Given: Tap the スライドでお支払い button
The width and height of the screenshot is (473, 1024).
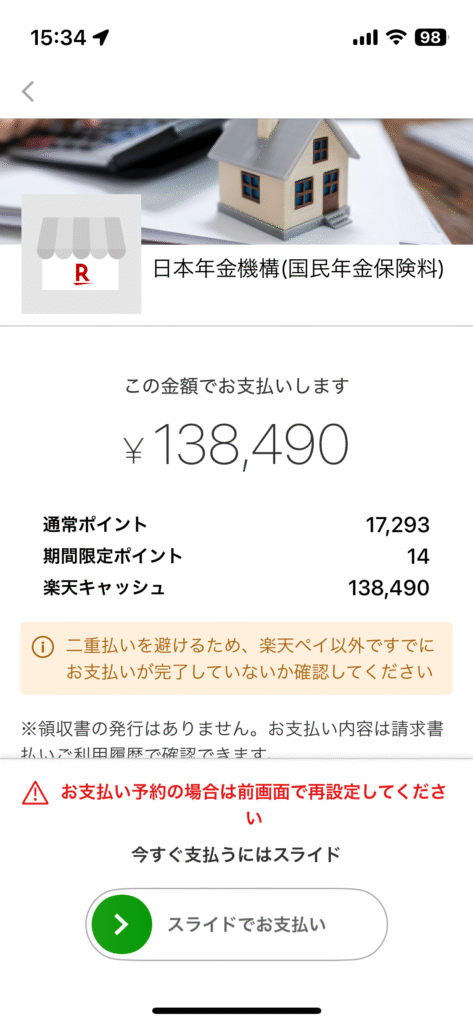Looking at the screenshot, I should click(236, 924).
